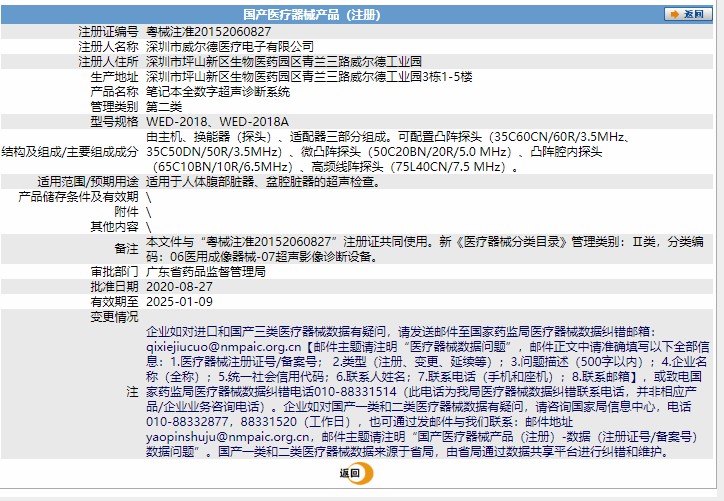The height and width of the screenshot is (501, 724).
Task: Click the 有效期至 field label
Action: (114, 302)
